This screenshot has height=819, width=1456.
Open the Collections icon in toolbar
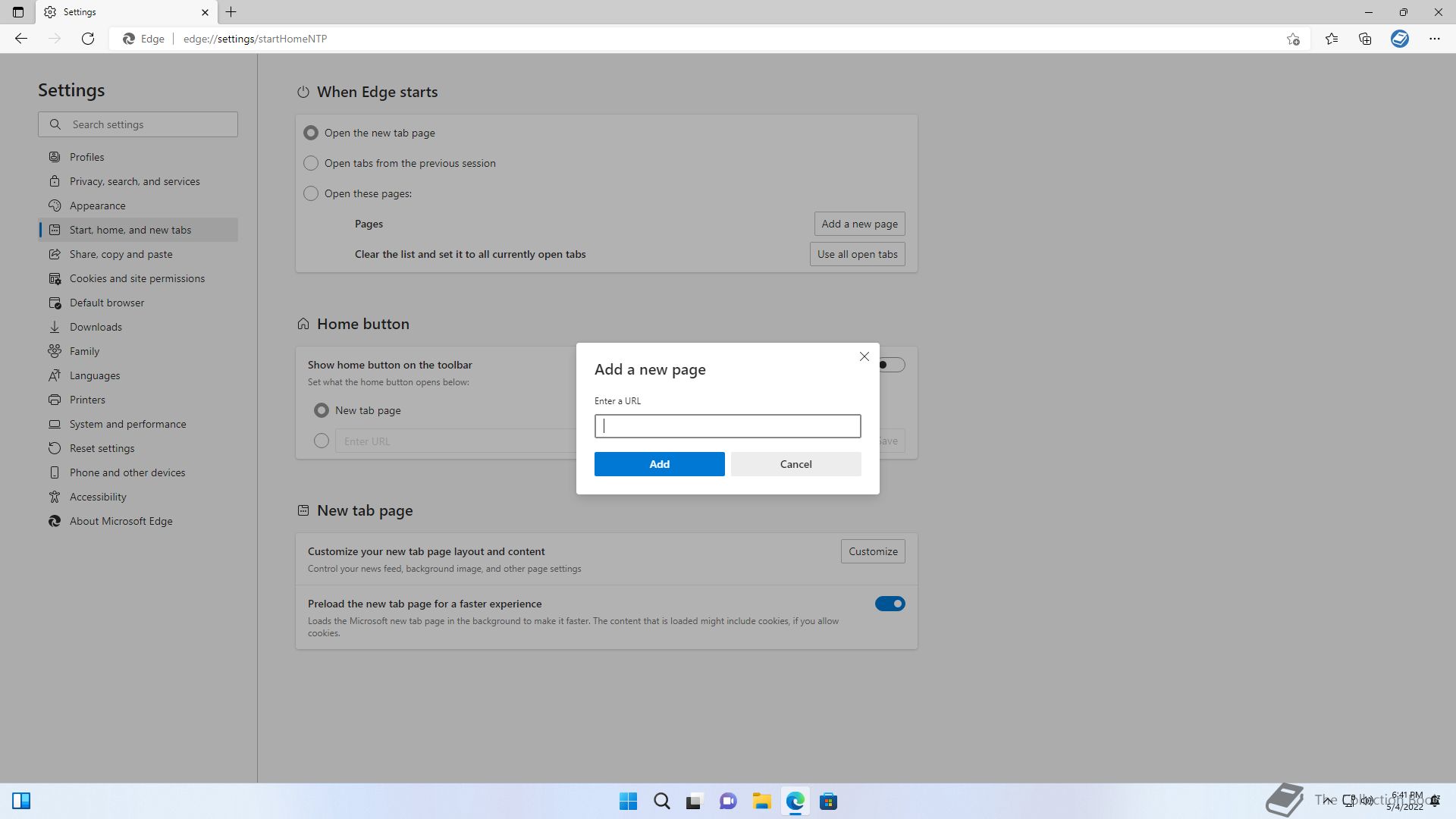point(1365,39)
